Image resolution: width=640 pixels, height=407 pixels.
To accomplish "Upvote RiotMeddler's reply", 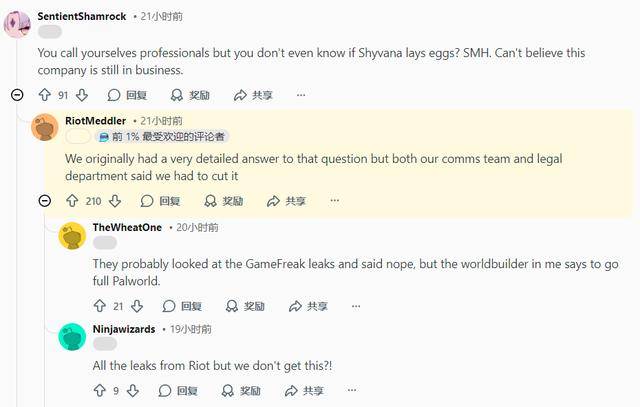I will click(x=72, y=201).
